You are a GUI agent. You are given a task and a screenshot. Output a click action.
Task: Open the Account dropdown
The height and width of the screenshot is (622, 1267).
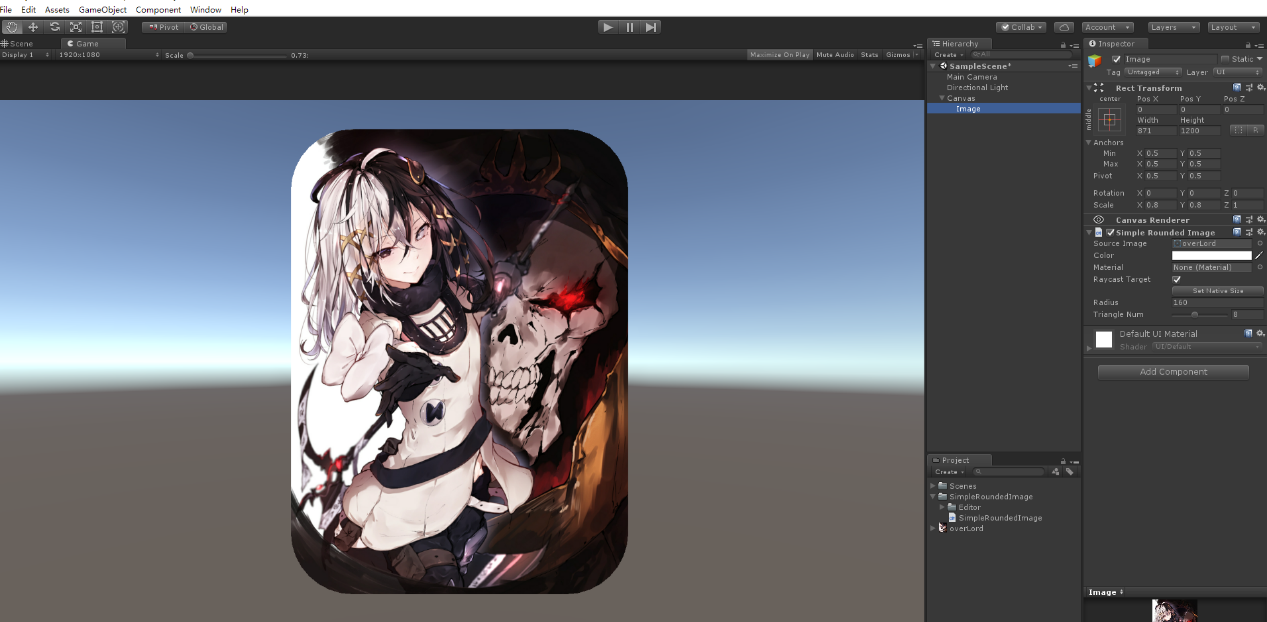point(1107,27)
